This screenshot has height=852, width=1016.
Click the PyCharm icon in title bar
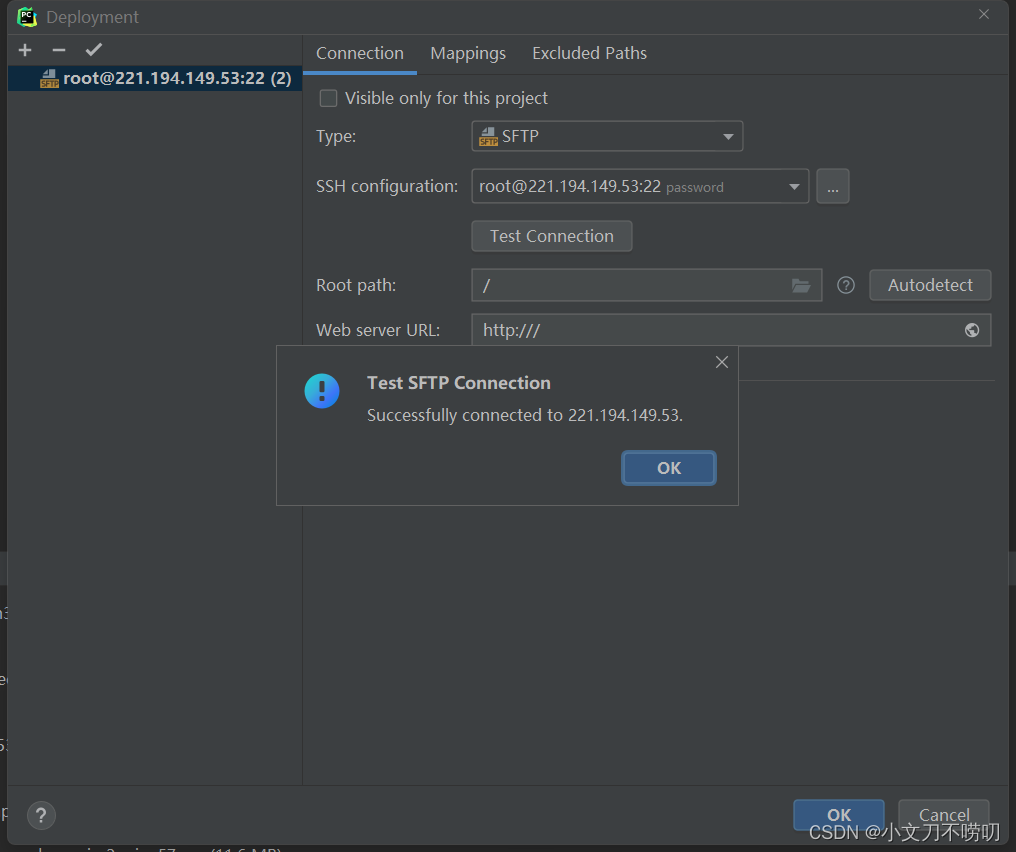[27, 17]
